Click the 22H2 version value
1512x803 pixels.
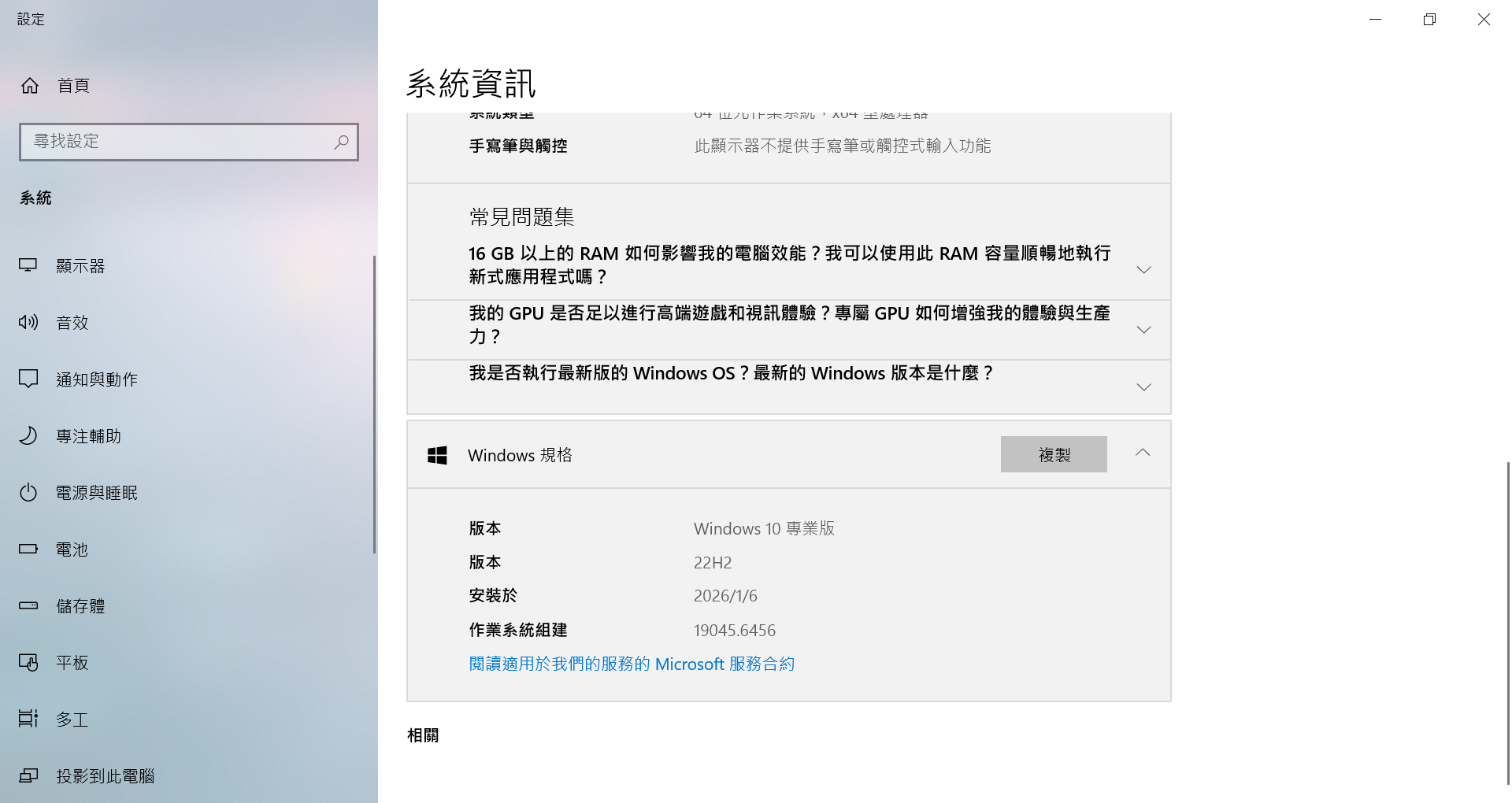point(713,562)
